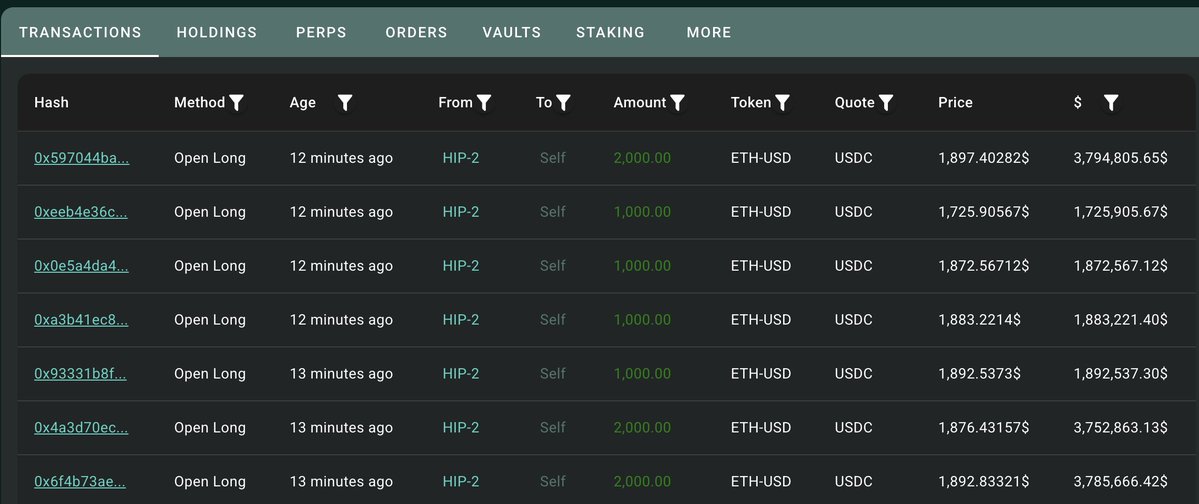
Task: Select the Vaults tab
Action: coord(511,32)
